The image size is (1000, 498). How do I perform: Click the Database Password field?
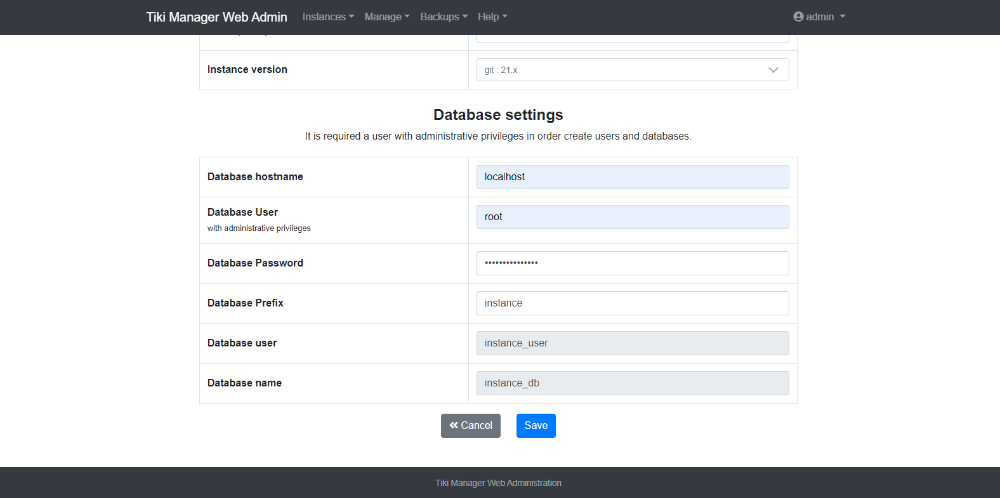pos(633,263)
